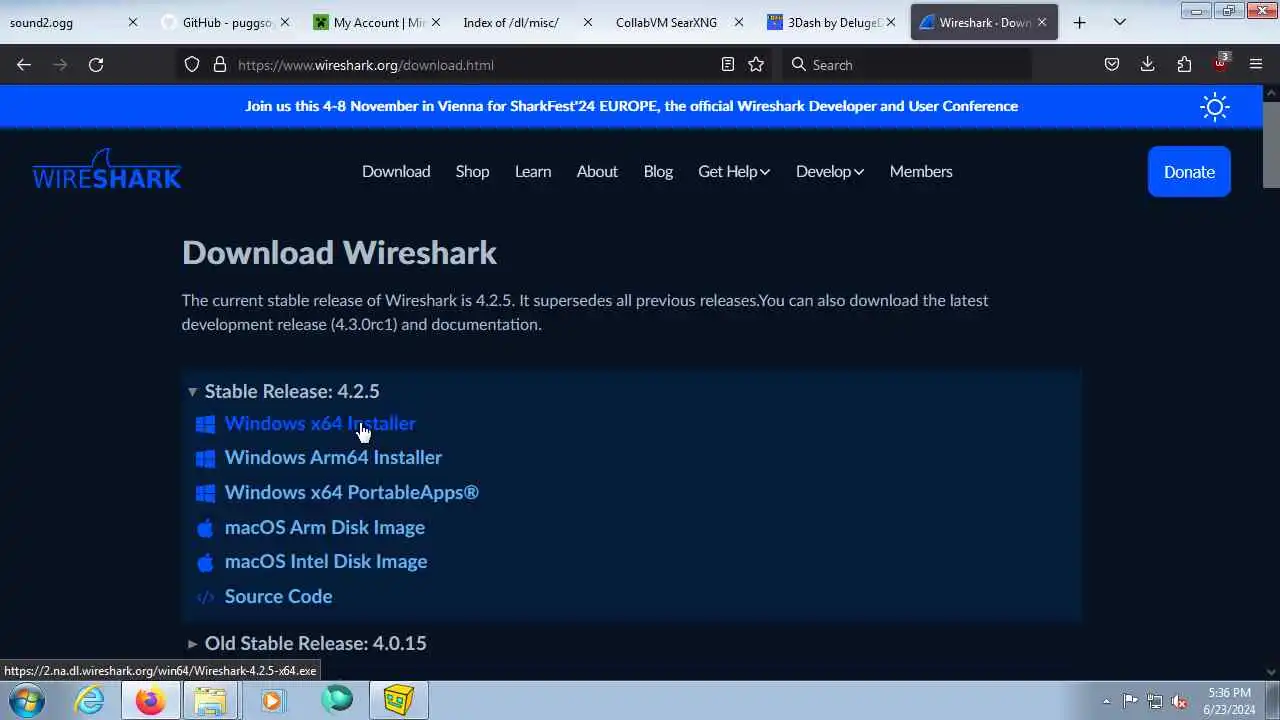Screen dimensions: 1280x720
Task: Open a new tab with the plus button
Action: [1079, 23]
